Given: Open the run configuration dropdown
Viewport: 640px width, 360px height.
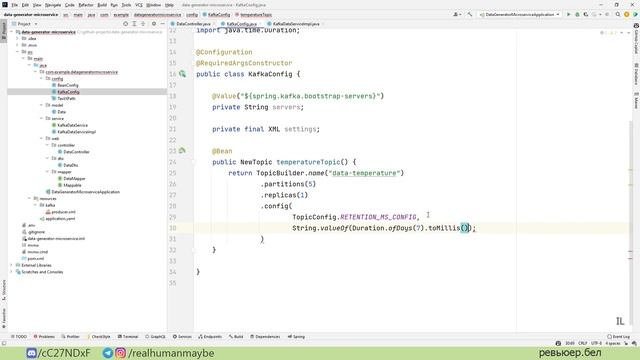Looking at the screenshot, I should click(520, 14).
